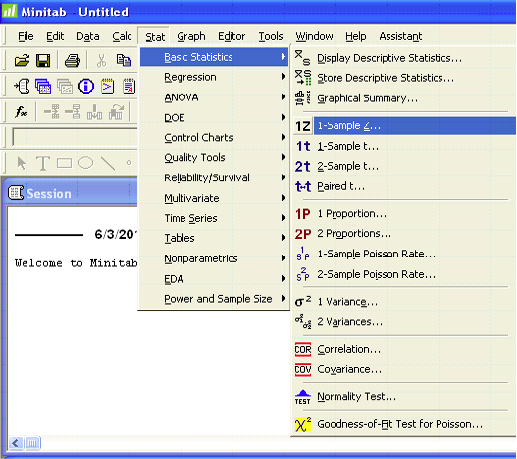Choose 2-Sample t menu entry

(404, 166)
